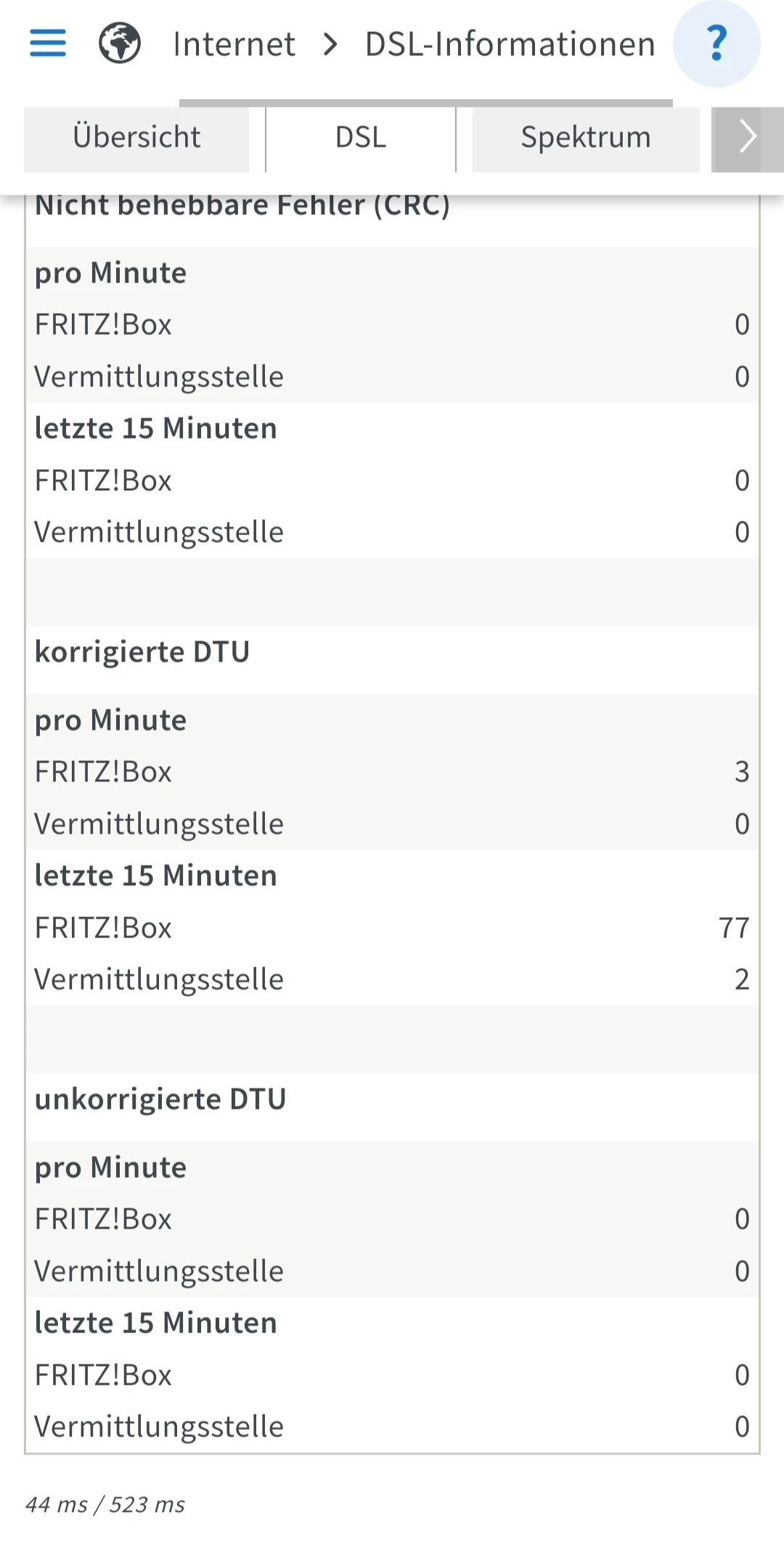Click the 44 ms / 523 ms timing text
784x1551 pixels.
click(105, 1505)
